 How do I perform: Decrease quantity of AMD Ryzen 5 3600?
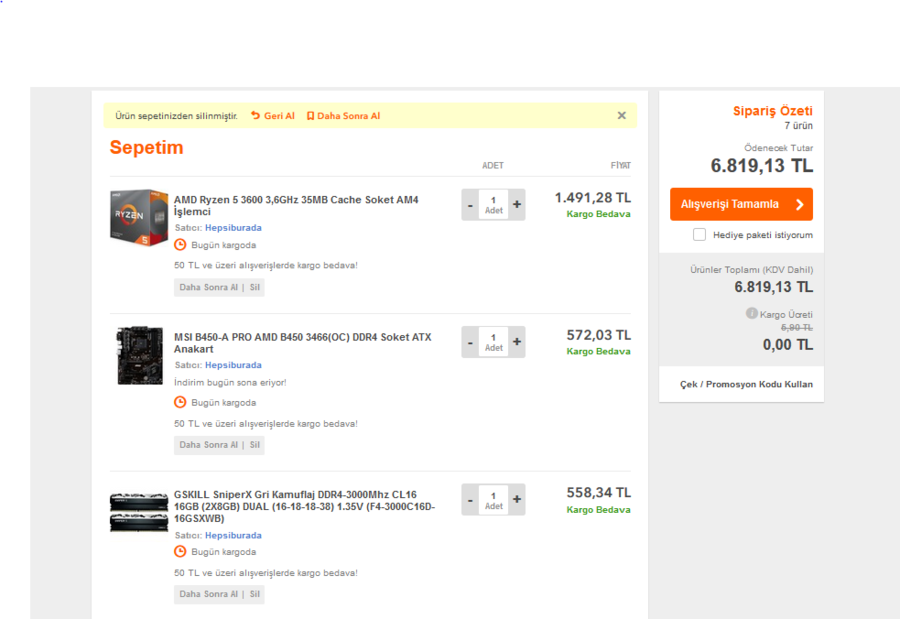pyautogui.click(x=470, y=204)
